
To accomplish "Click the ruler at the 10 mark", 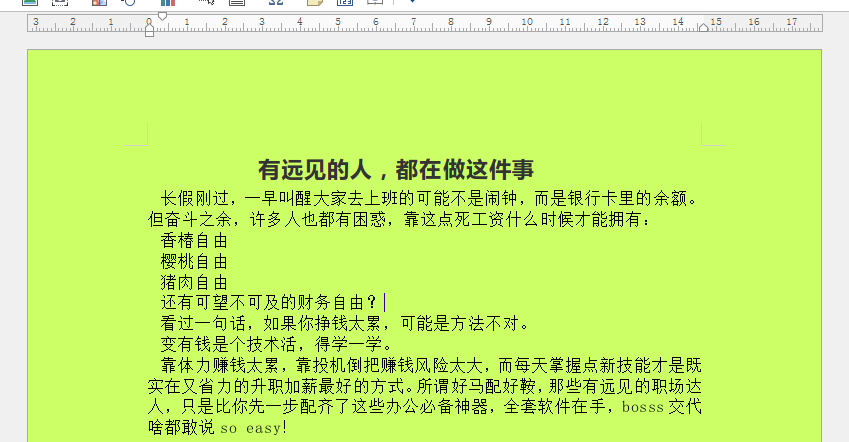I will pyautogui.click(x=527, y=22).
